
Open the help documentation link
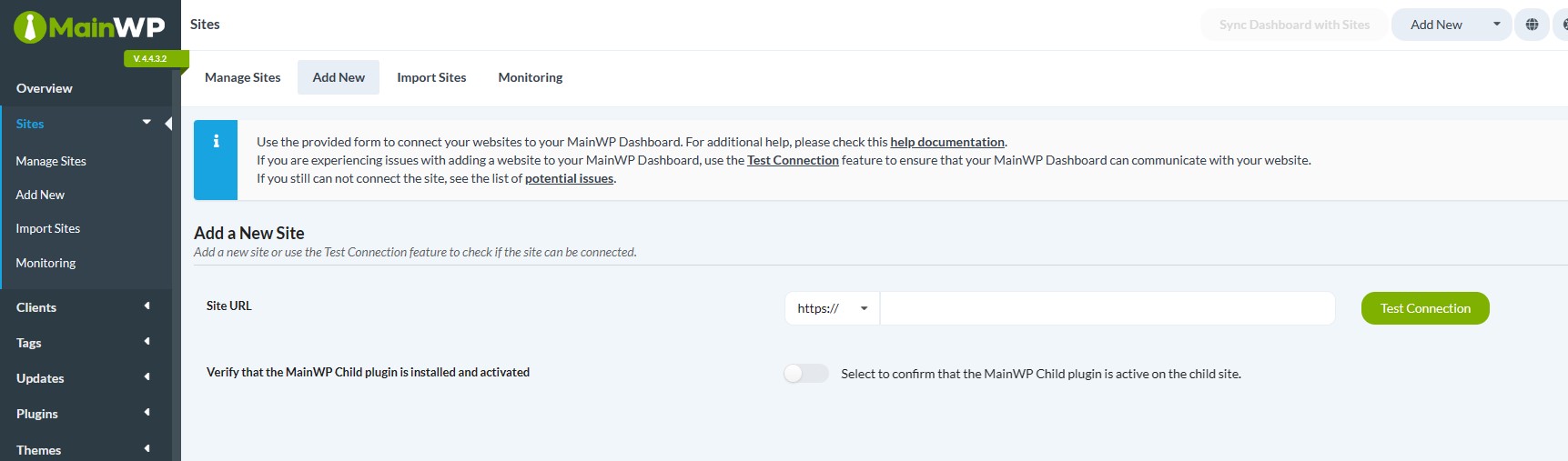click(946, 142)
